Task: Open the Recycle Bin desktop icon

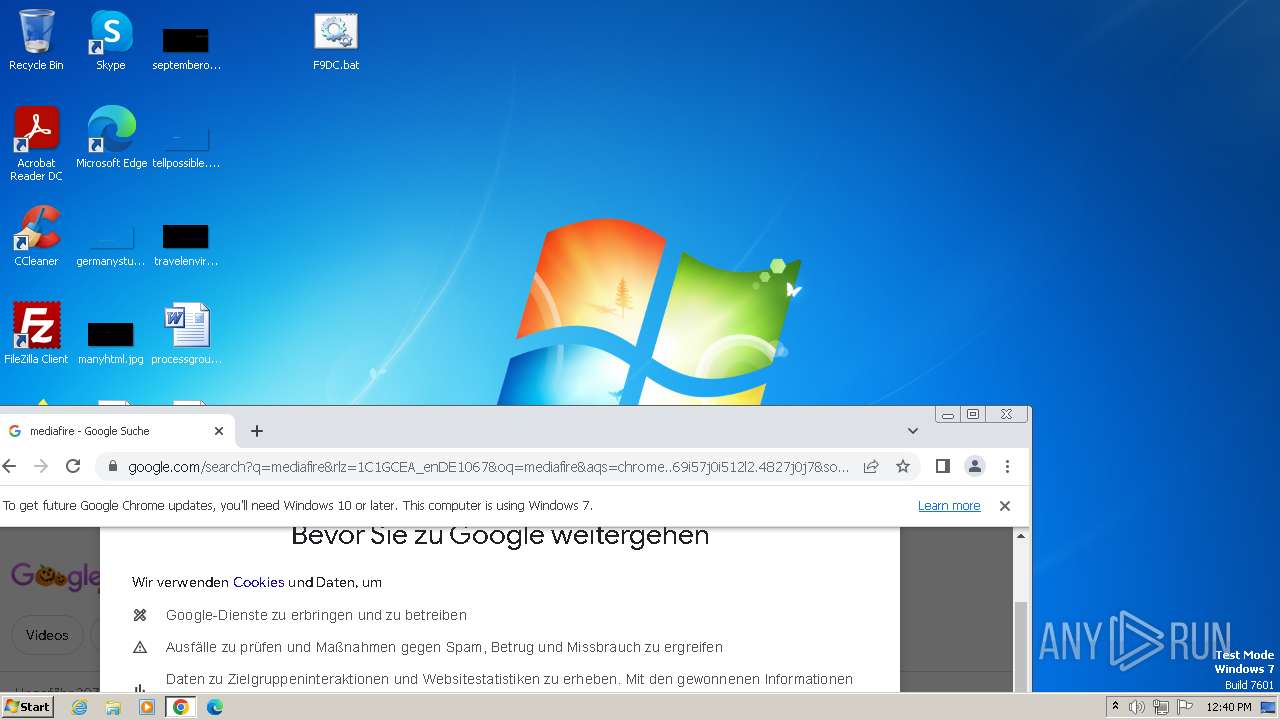Action: (36, 40)
